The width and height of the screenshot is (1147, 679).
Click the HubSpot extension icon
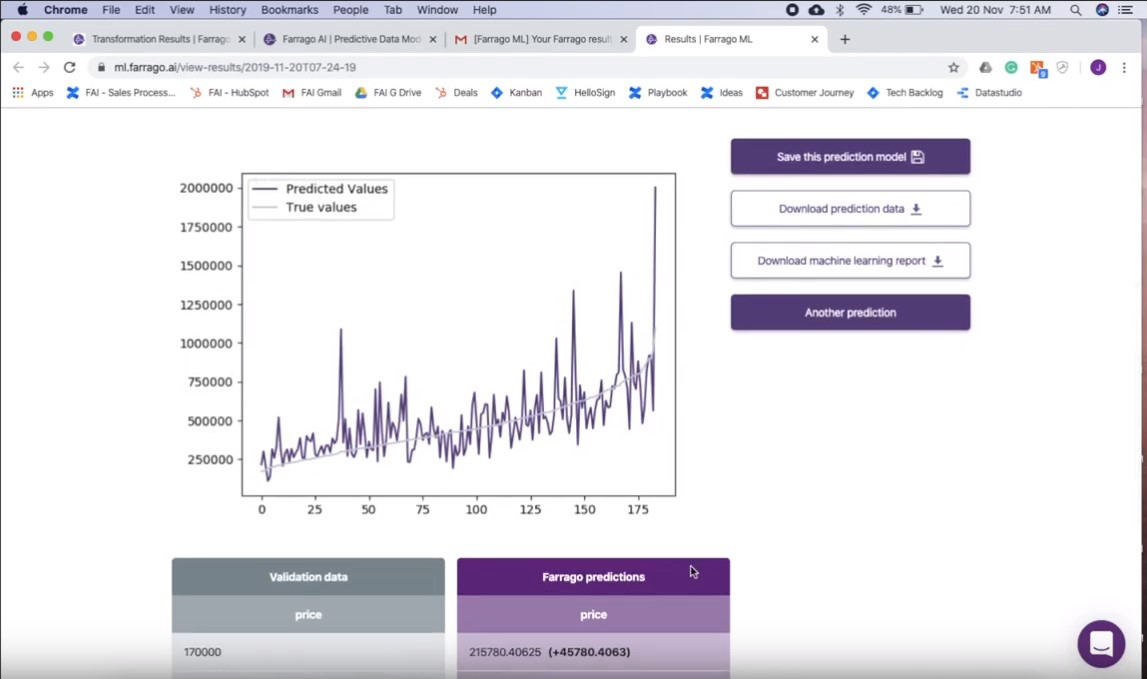pos(1037,68)
